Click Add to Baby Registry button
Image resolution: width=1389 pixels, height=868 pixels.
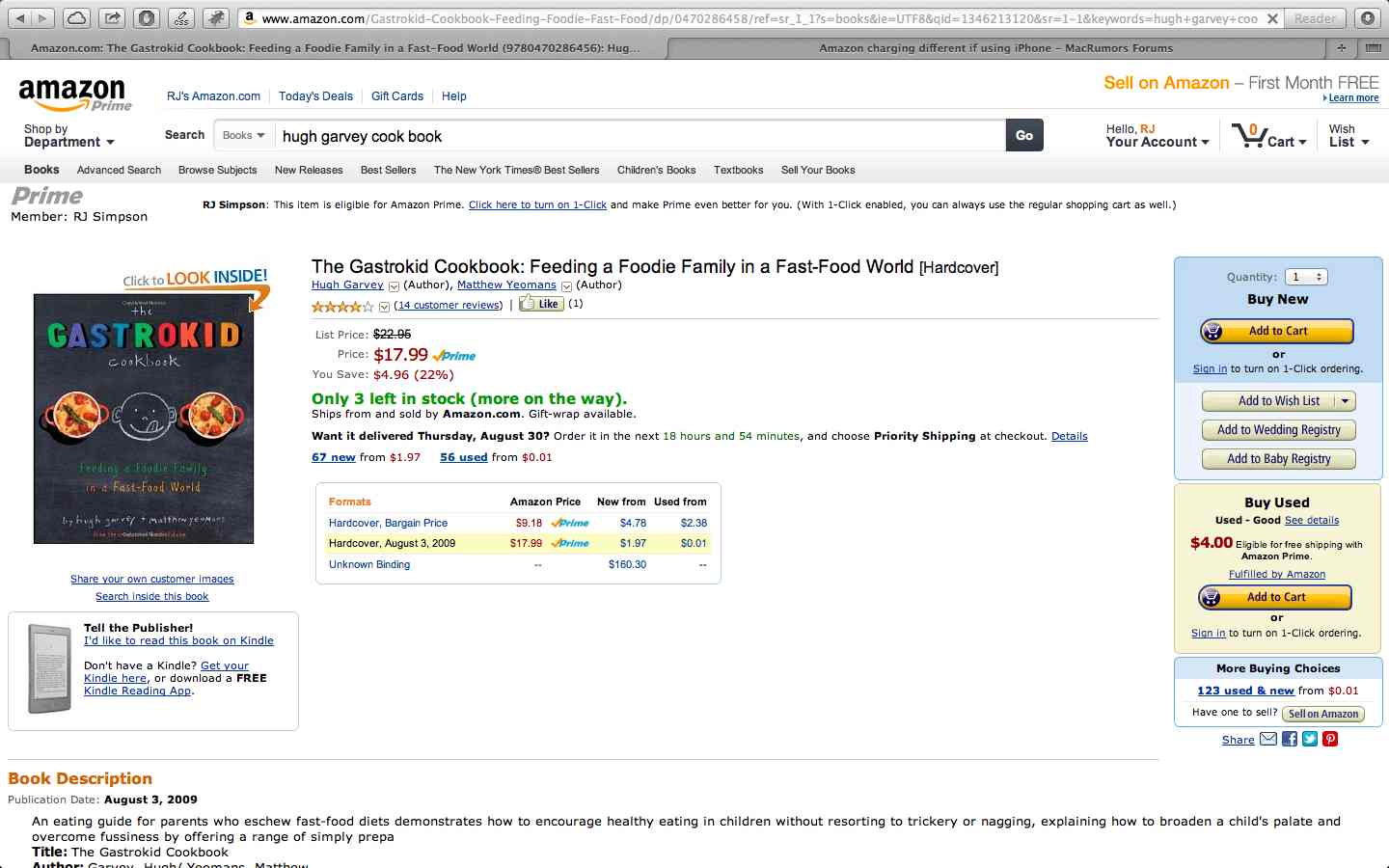coord(1278,459)
